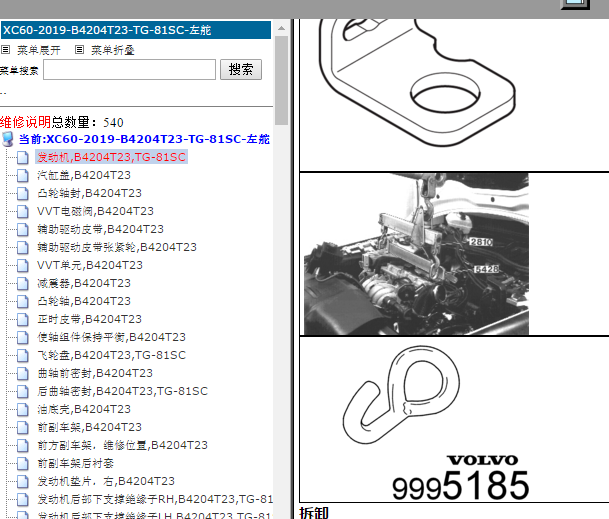Click page icon beside 后曲轴密封
609x519 pixels.
23,391
